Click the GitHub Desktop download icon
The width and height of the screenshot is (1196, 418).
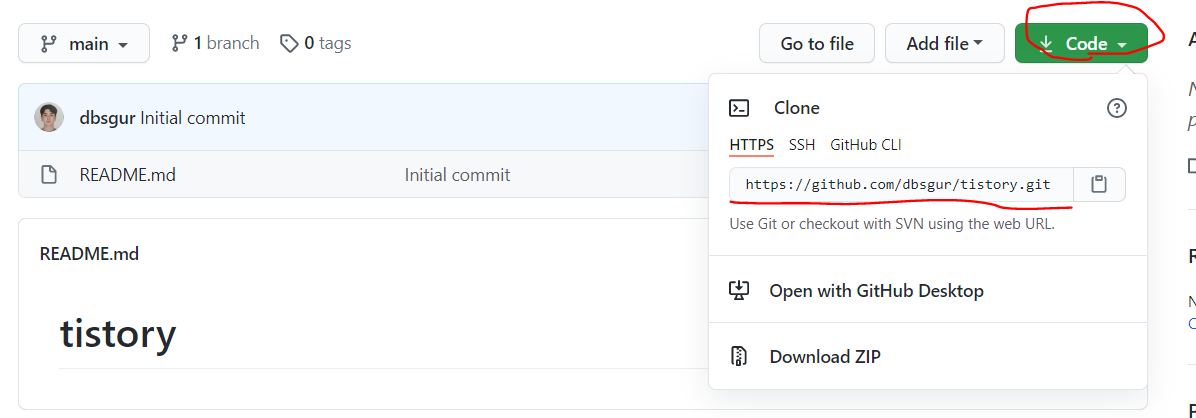click(x=739, y=290)
